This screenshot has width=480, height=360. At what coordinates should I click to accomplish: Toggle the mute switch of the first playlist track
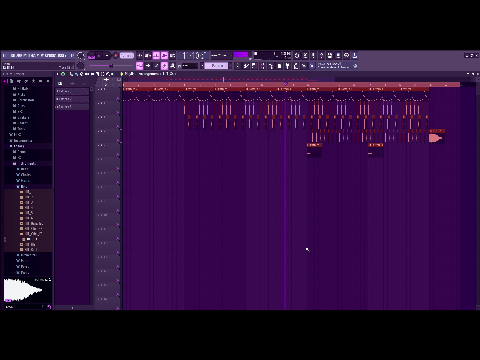[x=118, y=99]
